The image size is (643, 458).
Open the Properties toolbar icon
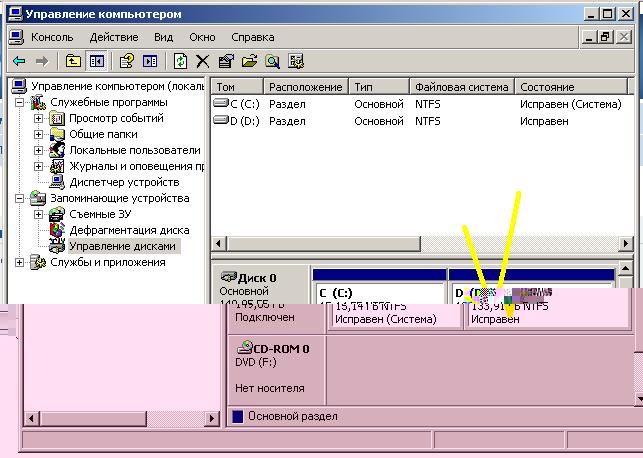[226, 61]
